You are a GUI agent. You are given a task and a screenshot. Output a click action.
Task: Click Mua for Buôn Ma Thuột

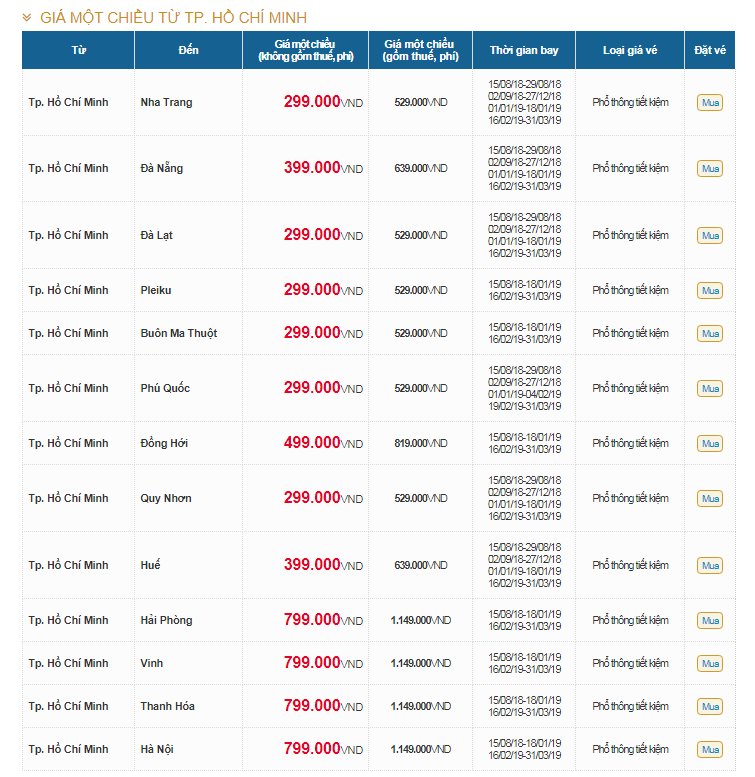[x=710, y=333]
